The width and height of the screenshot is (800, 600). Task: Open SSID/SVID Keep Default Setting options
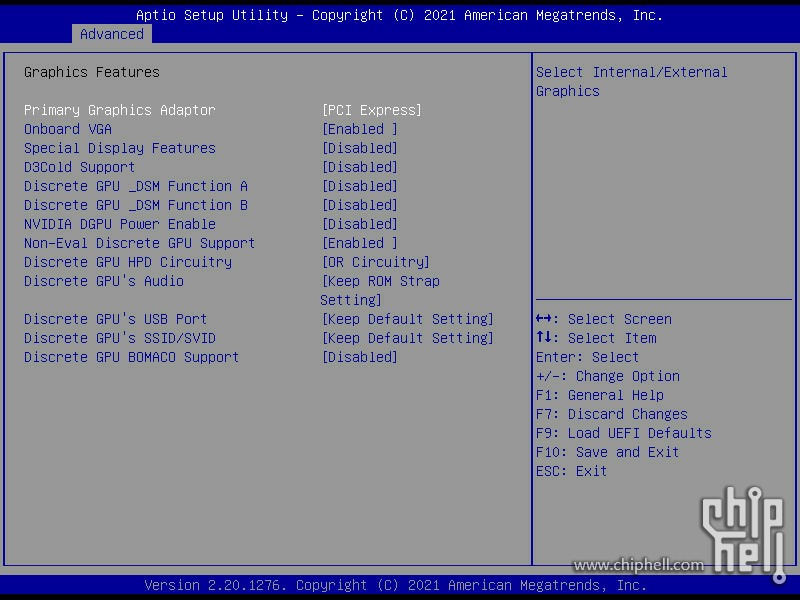[408, 338]
